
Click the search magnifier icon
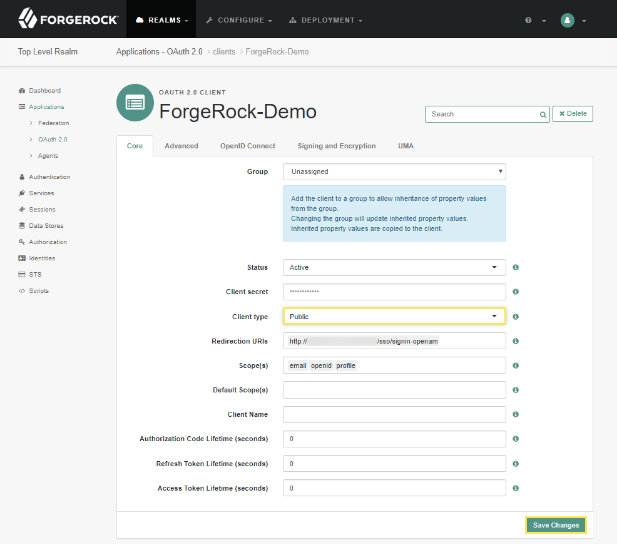(542, 115)
